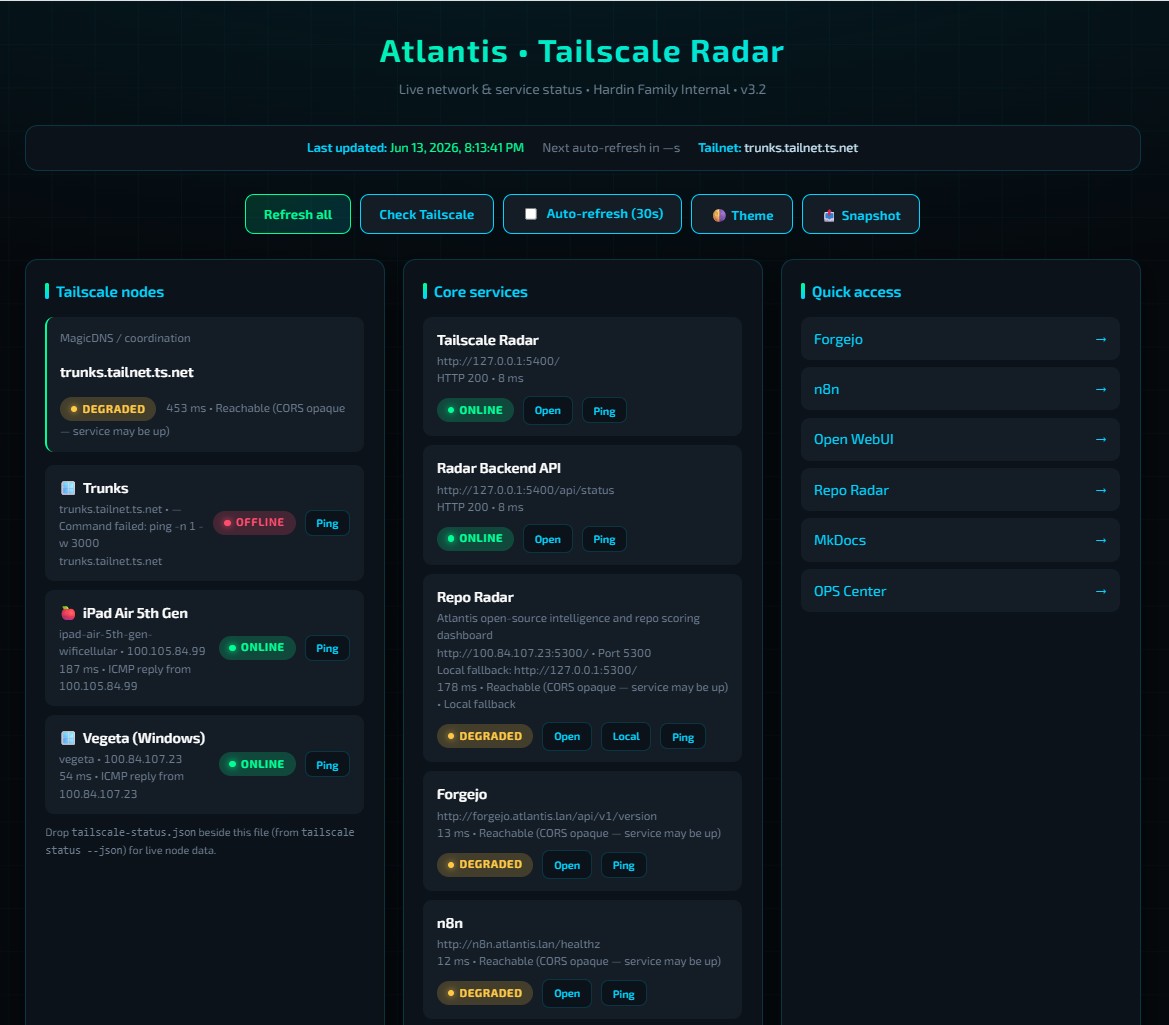The image size is (1169, 1025).
Task: Select the trunks.tailnet.ts.net coordination heading
Action: click(127, 372)
